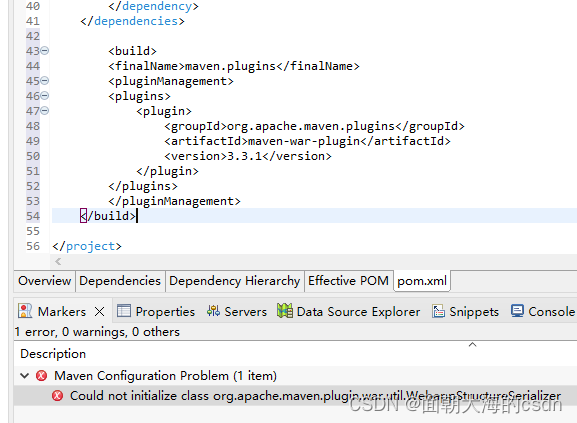Click the '1 error, 0 warnings, 0 others' summary
This screenshot has width=577, height=423.
point(97,332)
